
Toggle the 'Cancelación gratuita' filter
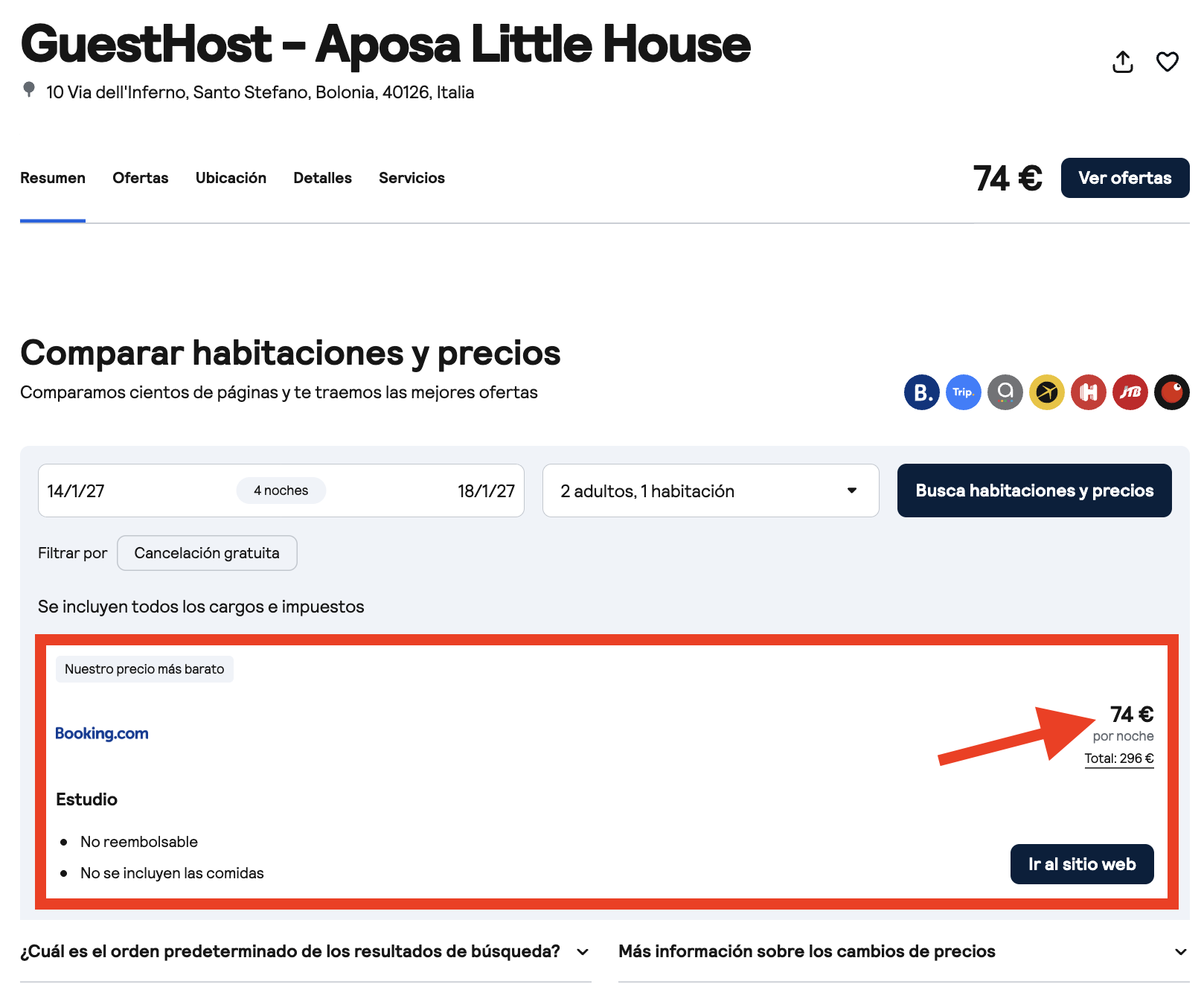pos(207,553)
